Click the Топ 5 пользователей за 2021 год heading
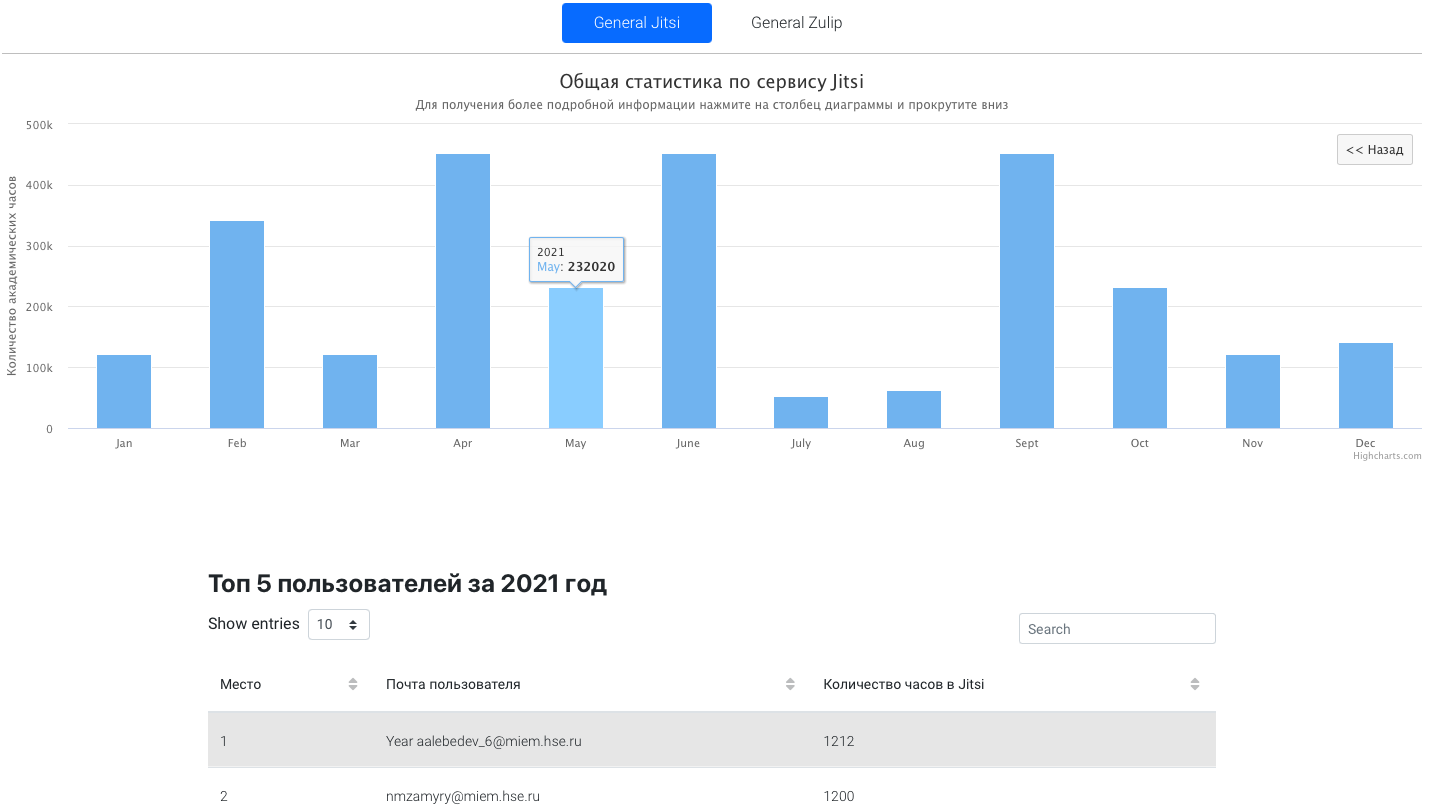The height and width of the screenshot is (812, 1429). tap(407, 584)
